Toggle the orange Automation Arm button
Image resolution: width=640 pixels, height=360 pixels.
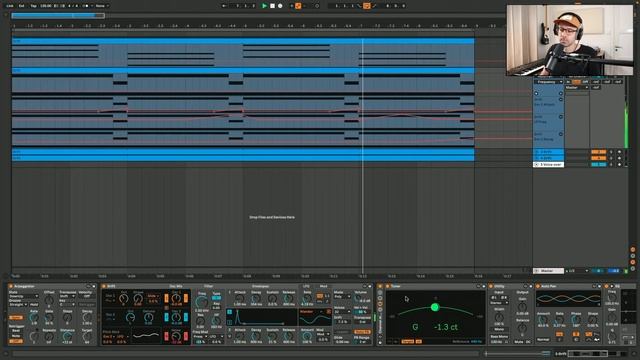coord(298,6)
